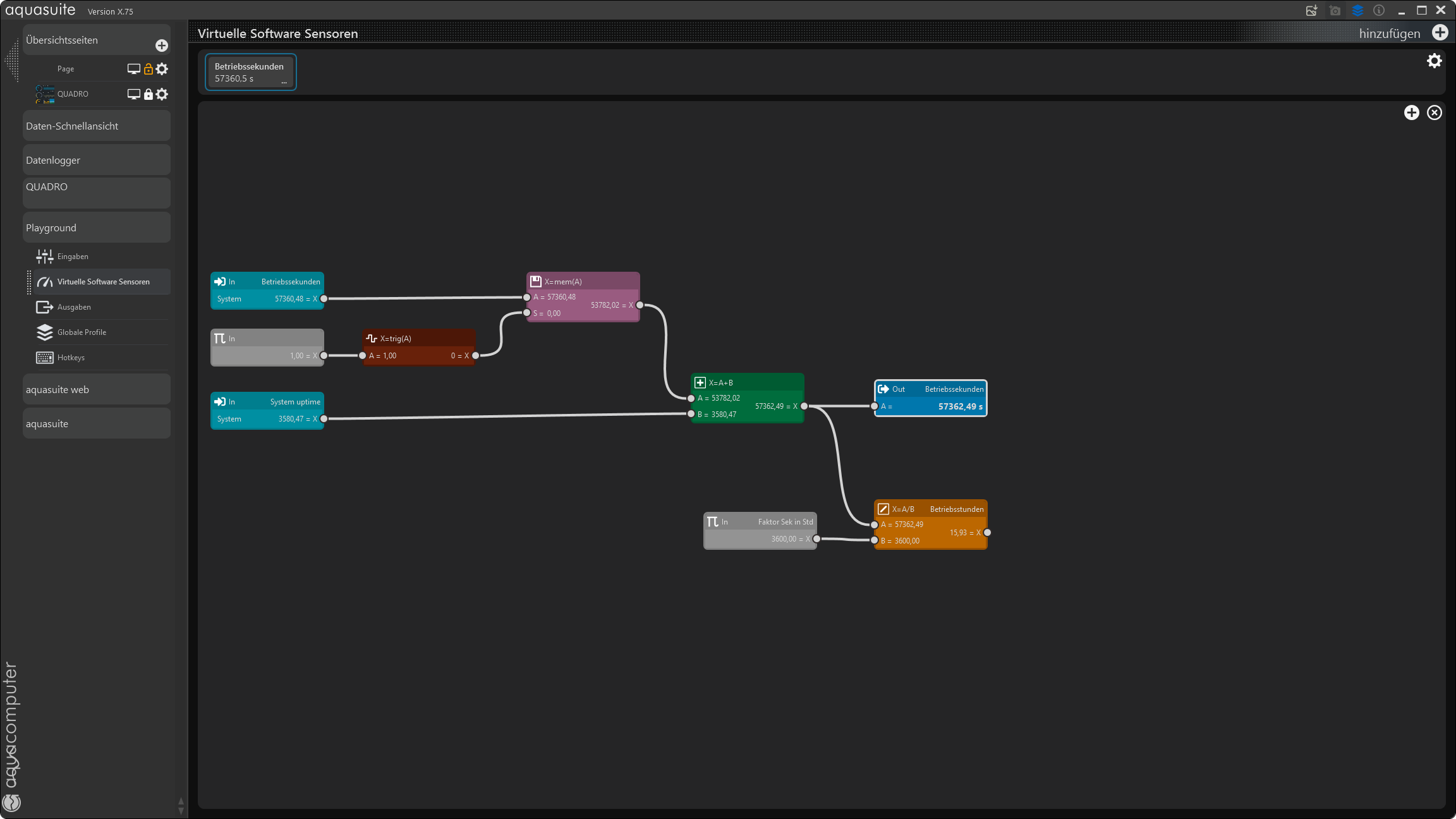The image size is (1456, 819).
Task: Open settings gear for QUADRO page
Action: pos(162,94)
